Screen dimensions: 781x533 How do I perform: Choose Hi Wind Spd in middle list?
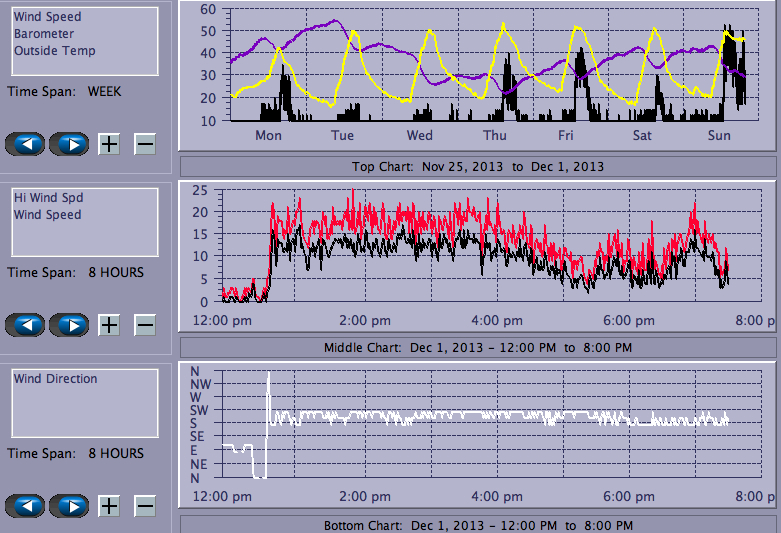pyautogui.click(x=48, y=198)
